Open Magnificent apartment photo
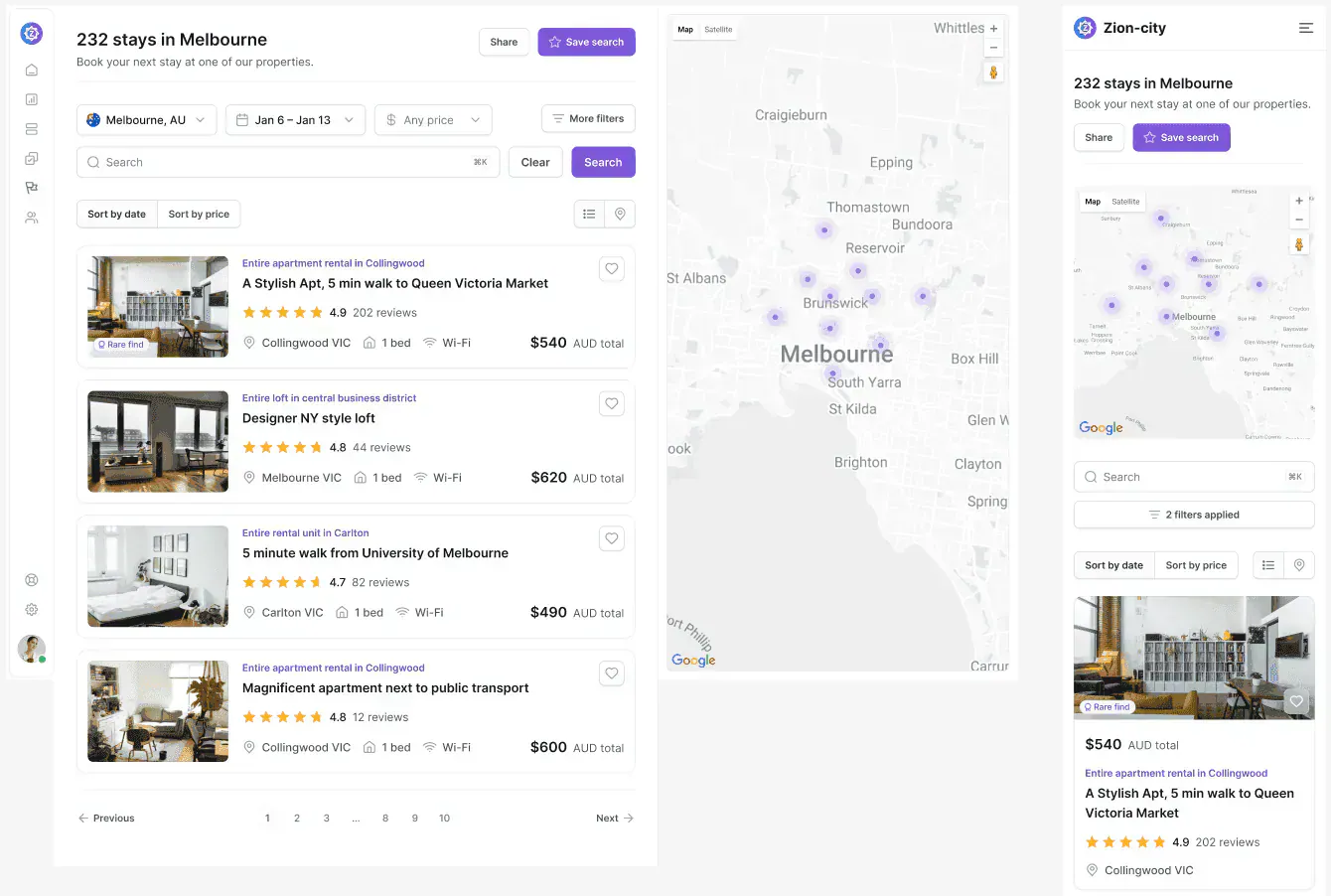1331x896 pixels. 158,711
